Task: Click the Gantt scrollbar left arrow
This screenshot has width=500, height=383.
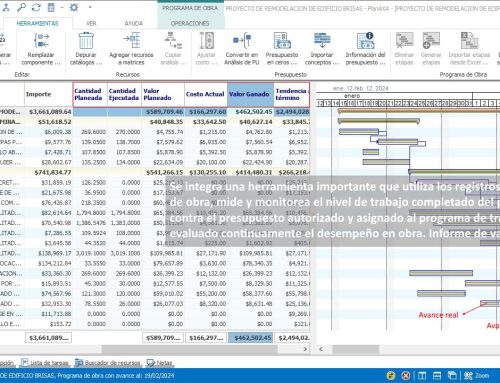Action: [321, 349]
